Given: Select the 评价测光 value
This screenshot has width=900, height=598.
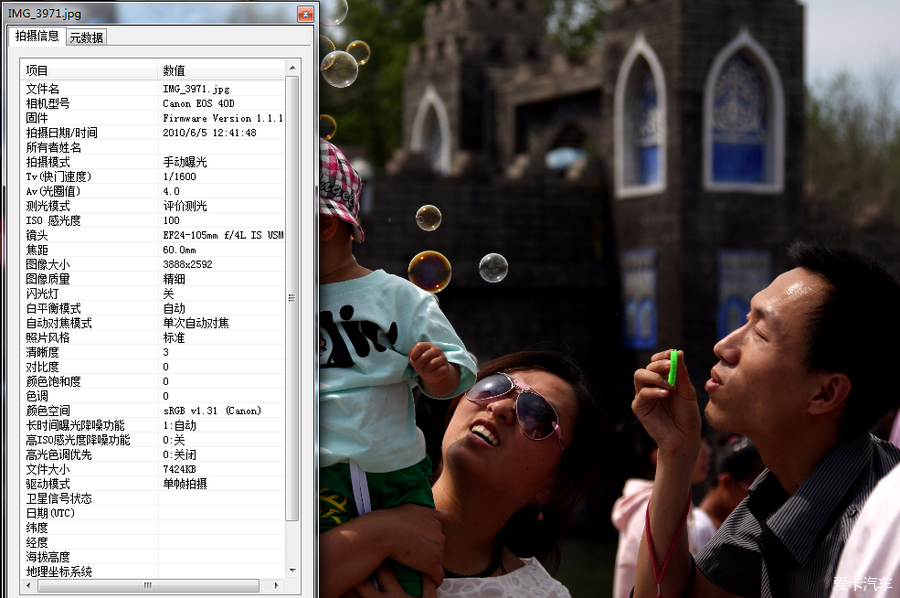Looking at the screenshot, I should [x=185, y=205].
